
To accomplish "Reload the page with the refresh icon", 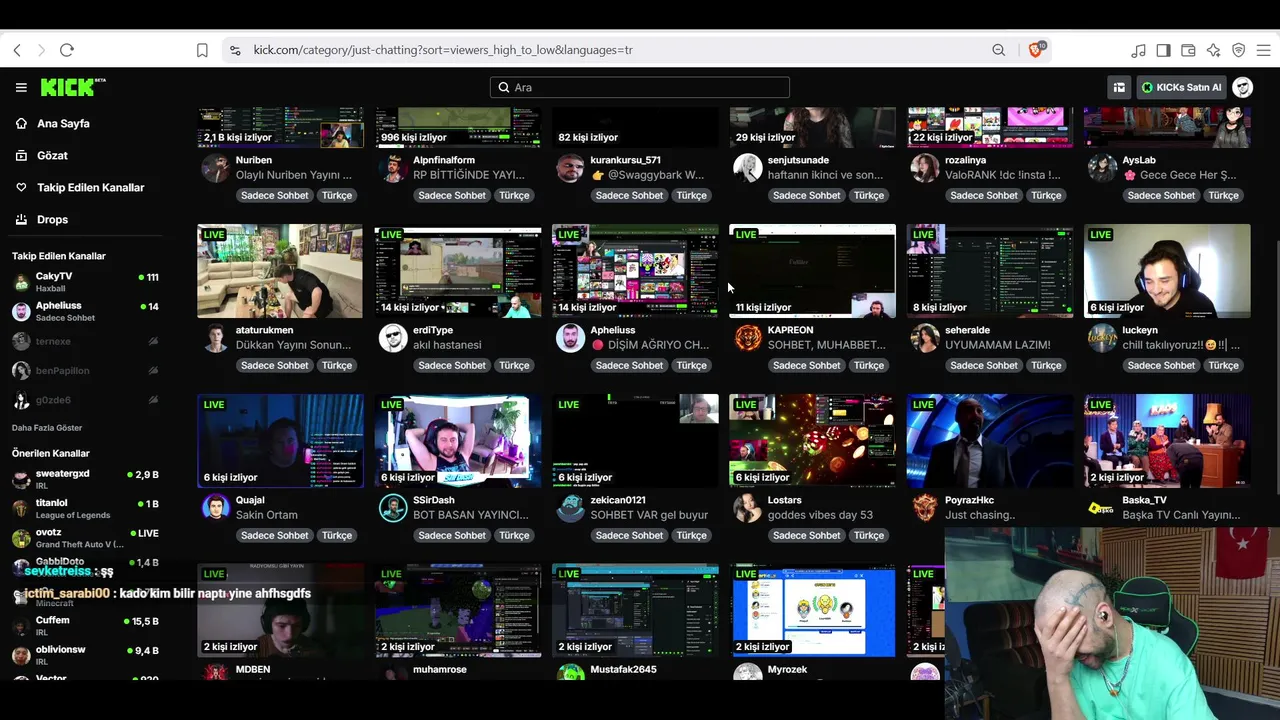I will (67, 50).
